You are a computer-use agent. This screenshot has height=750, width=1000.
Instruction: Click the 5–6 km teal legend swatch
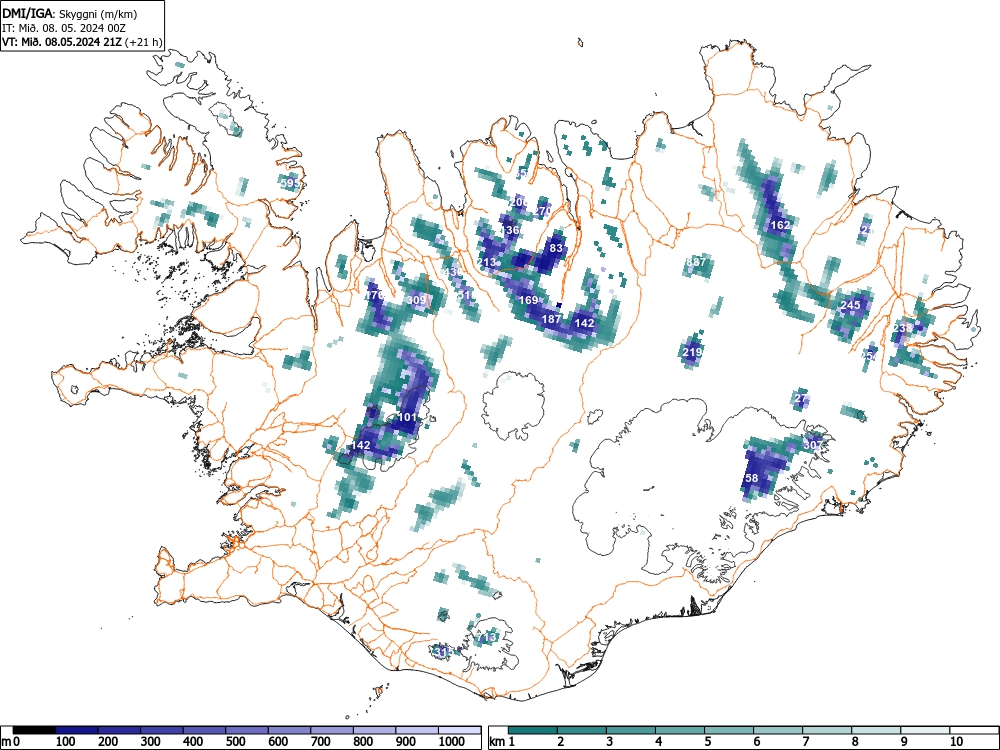coord(729,730)
